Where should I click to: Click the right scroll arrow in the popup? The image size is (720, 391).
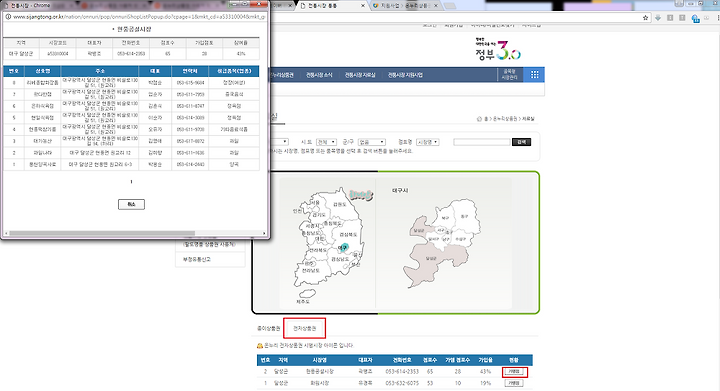(x=264, y=233)
